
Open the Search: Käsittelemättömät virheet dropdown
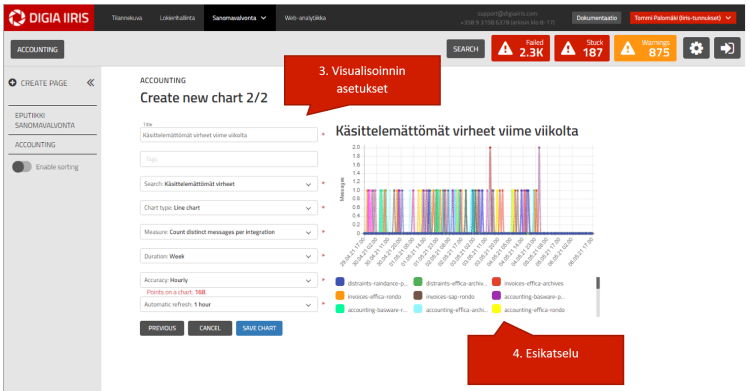pyautogui.click(x=229, y=184)
